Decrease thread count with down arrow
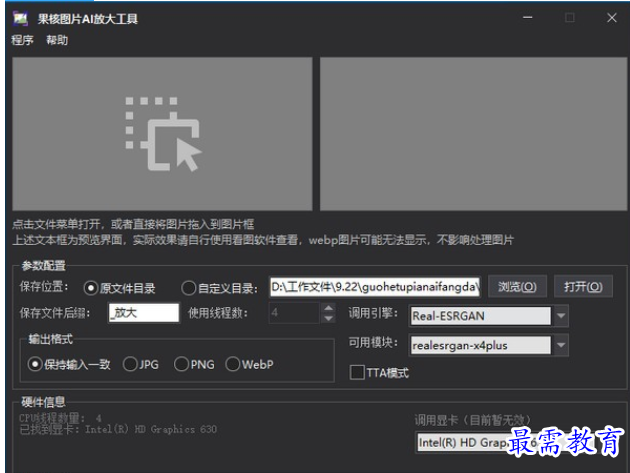630x473 pixels. tap(329, 318)
